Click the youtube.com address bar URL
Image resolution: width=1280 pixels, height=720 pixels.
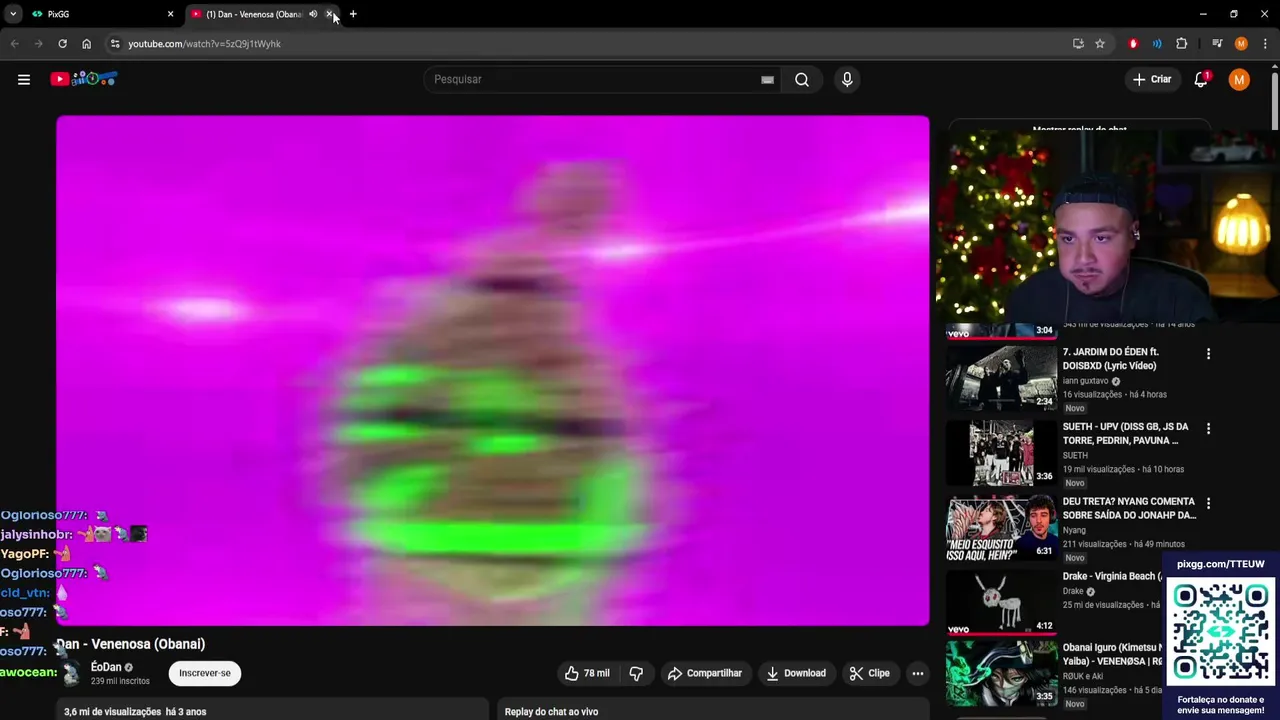pyautogui.click(x=204, y=44)
